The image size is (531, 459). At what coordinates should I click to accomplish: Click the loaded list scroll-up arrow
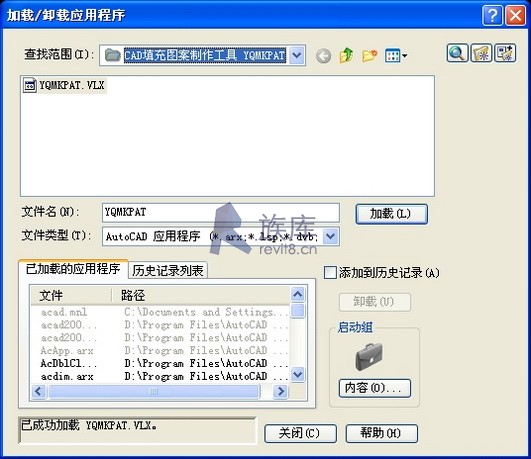point(298,294)
